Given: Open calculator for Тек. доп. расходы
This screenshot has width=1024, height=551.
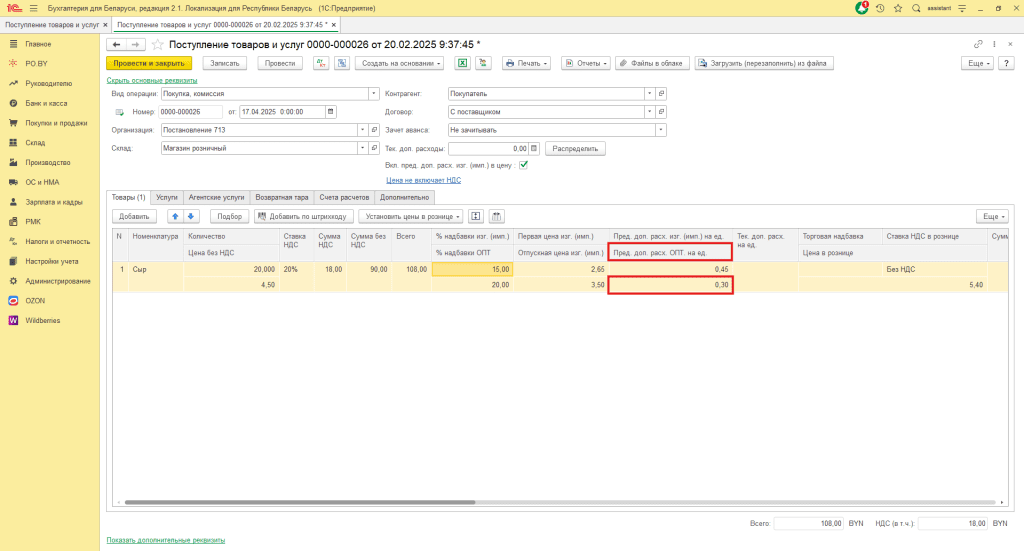Looking at the screenshot, I should point(534,149).
